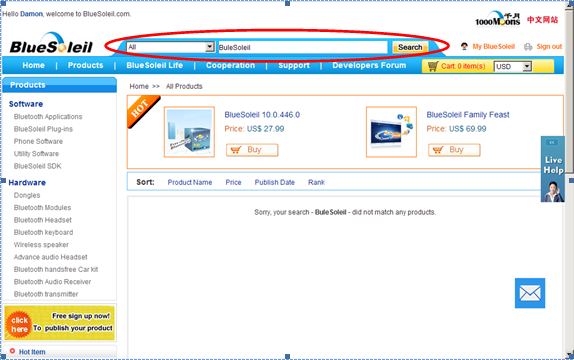
Task: Click the Free sign up now banner
Action: 59,323
